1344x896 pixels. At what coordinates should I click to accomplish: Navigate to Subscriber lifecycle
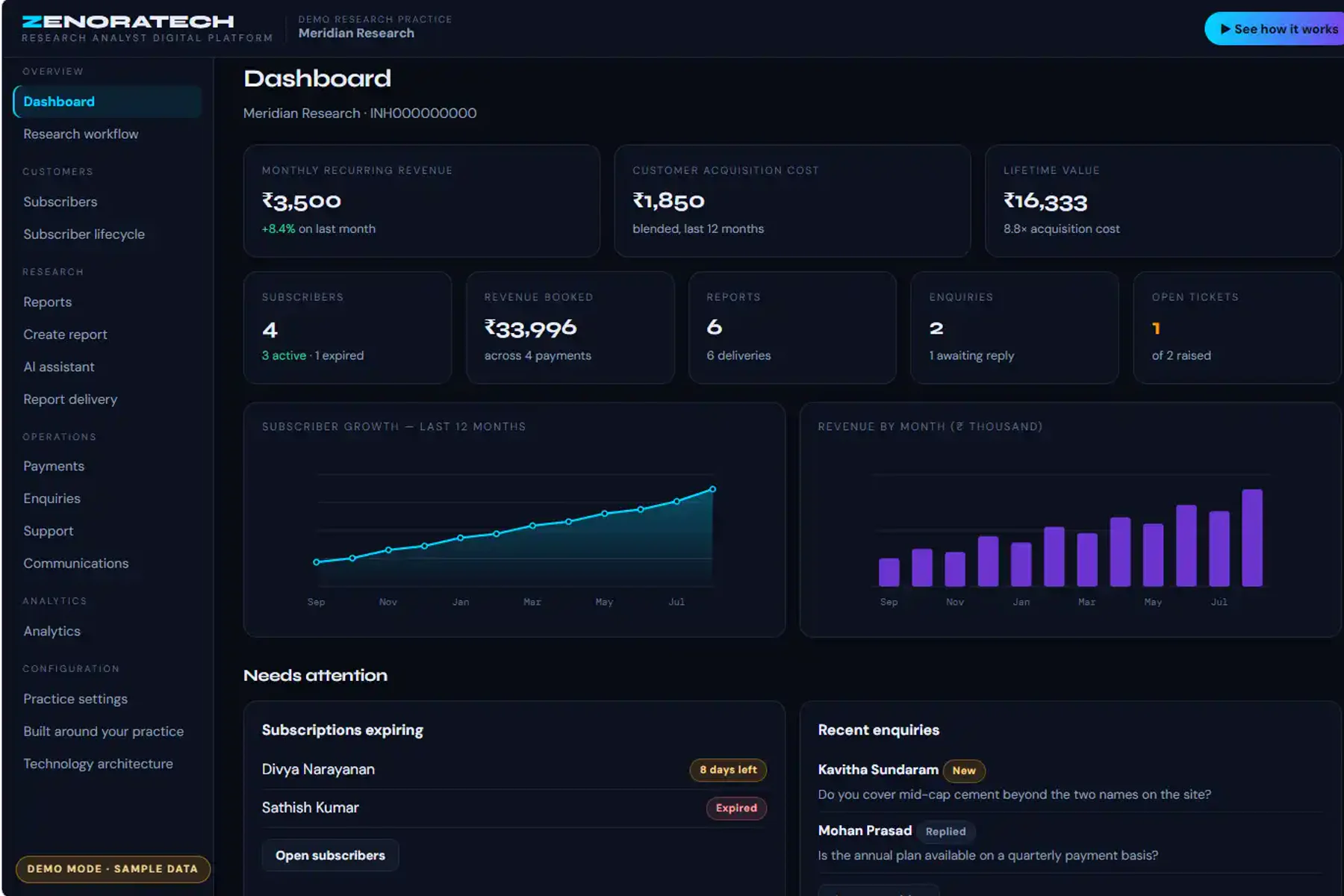click(x=84, y=234)
